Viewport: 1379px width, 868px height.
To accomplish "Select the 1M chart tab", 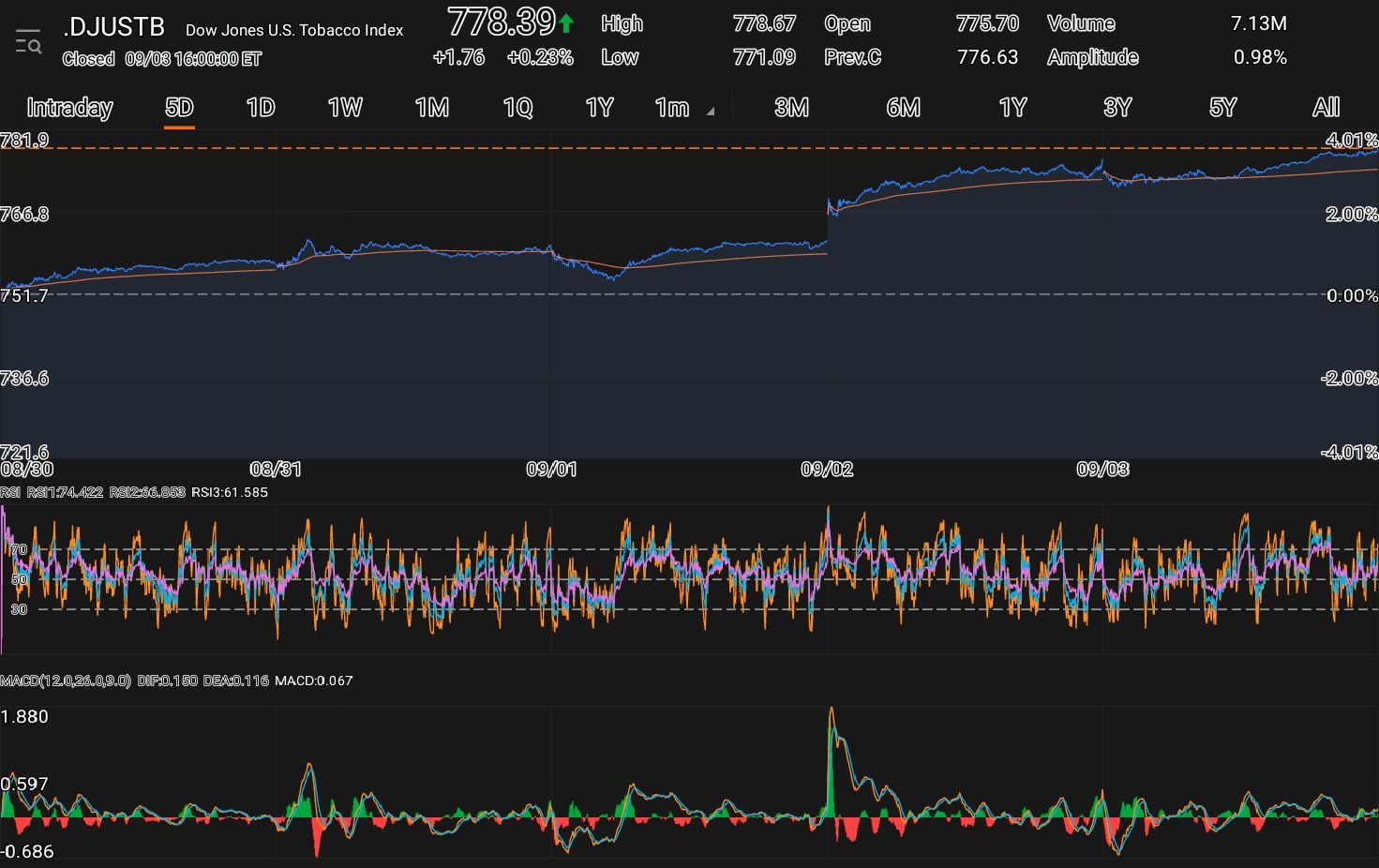I will [x=432, y=108].
